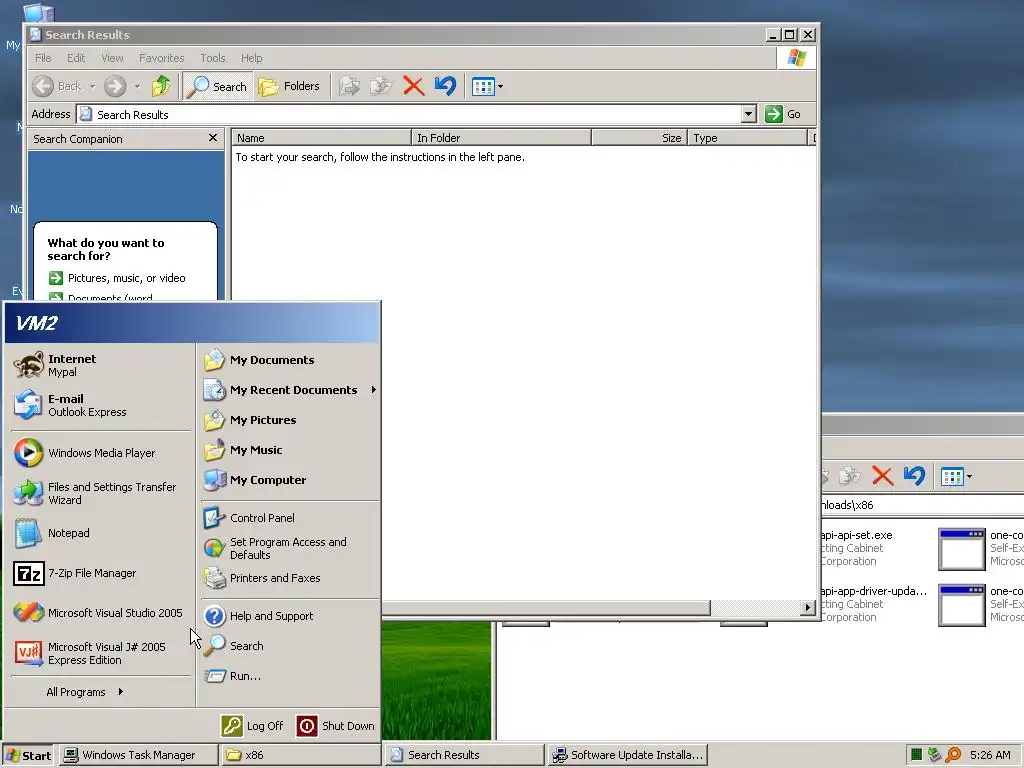The image size is (1024, 768).
Task: Open My Pictures folder
Action: (289, 420)
